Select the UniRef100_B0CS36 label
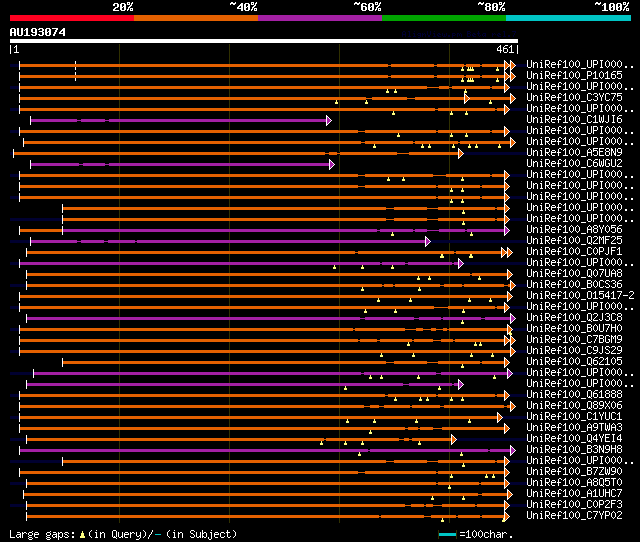This screenshot has height=542, width=640. click(x=574, y=285)
